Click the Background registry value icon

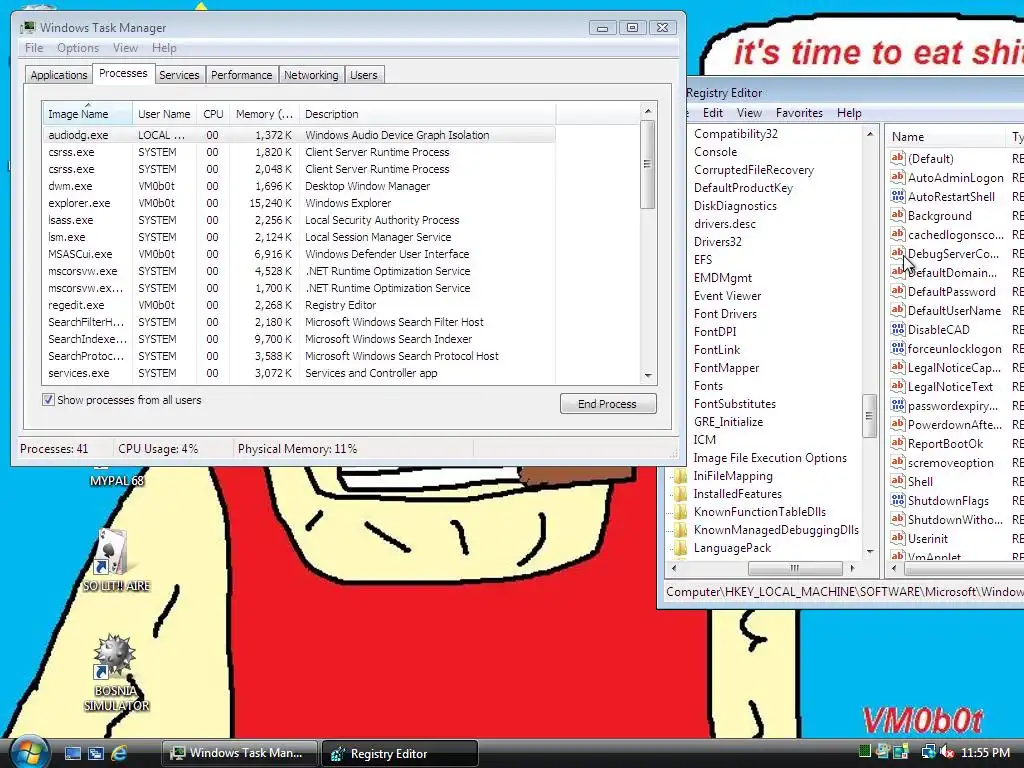tap(898, 215)
